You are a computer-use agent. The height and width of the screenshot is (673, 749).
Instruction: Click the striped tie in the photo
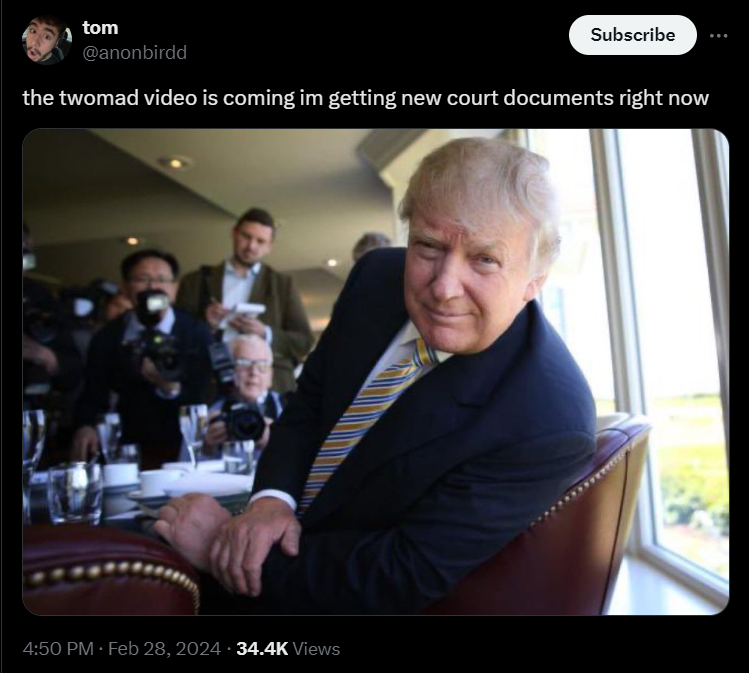click(x=364, y=418)
